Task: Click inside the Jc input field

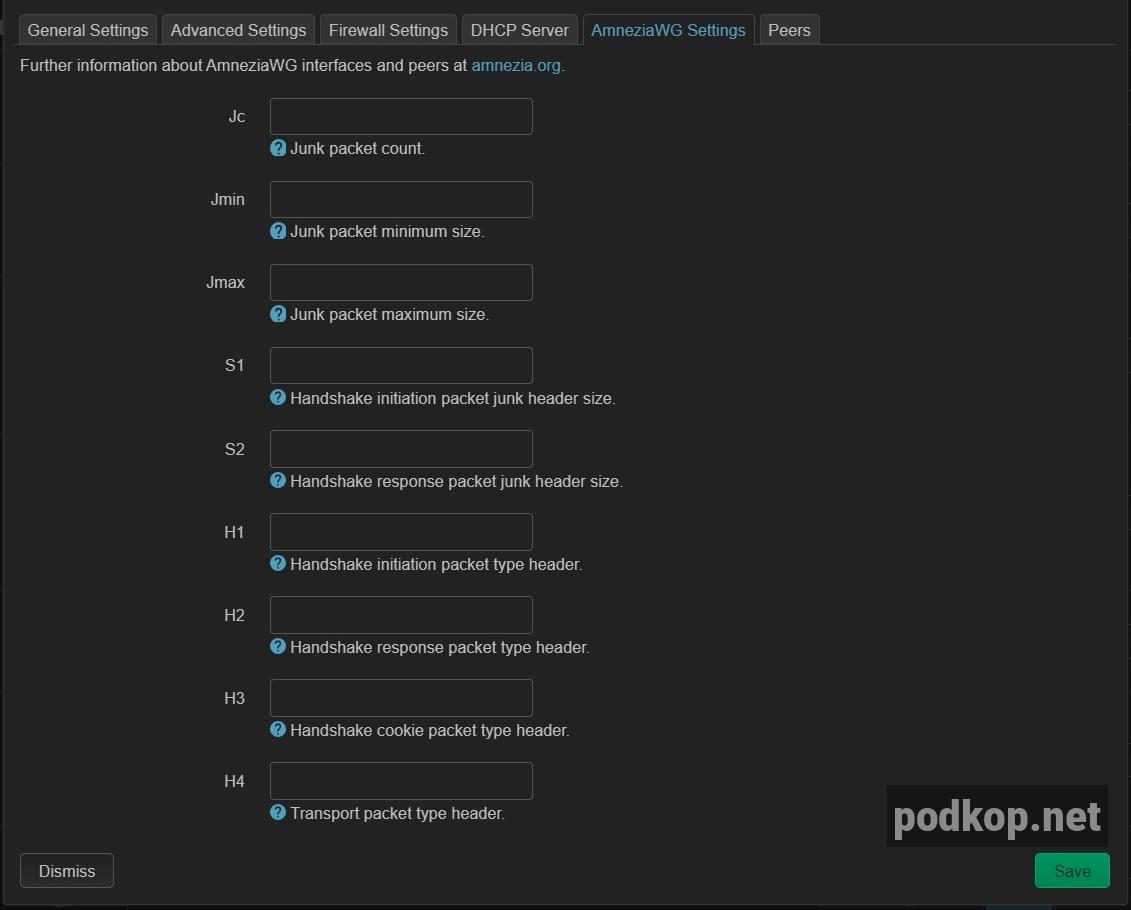Action: click(400, 116)
